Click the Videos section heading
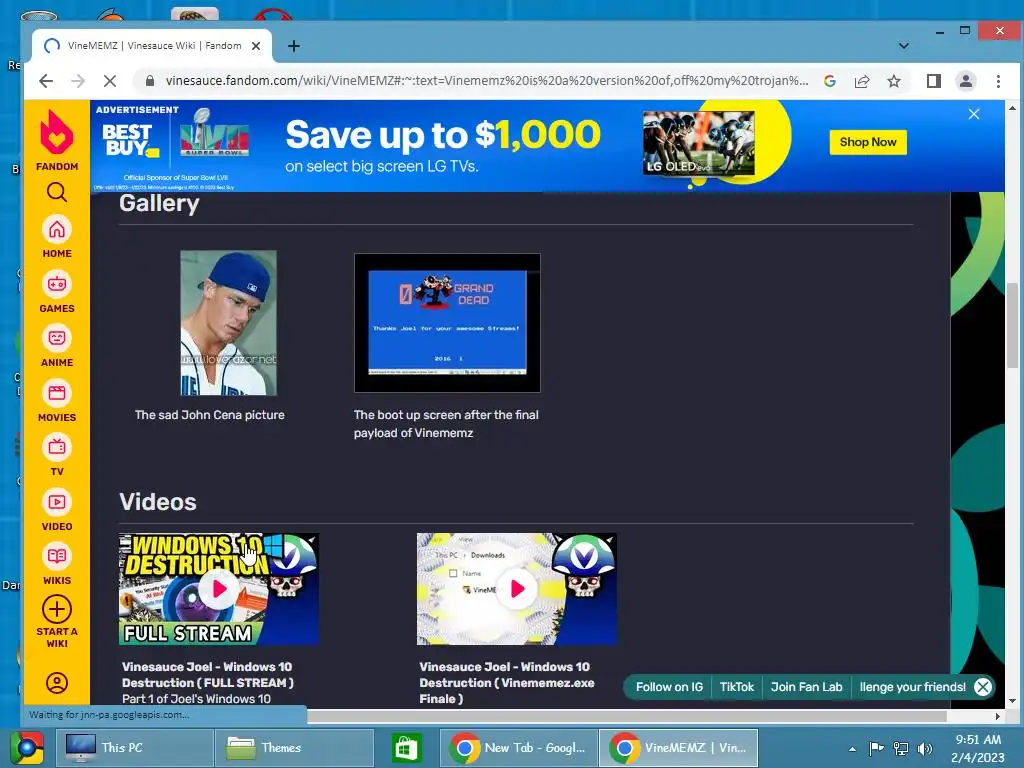Viewport: 1024px width, 768px height. 157,502
